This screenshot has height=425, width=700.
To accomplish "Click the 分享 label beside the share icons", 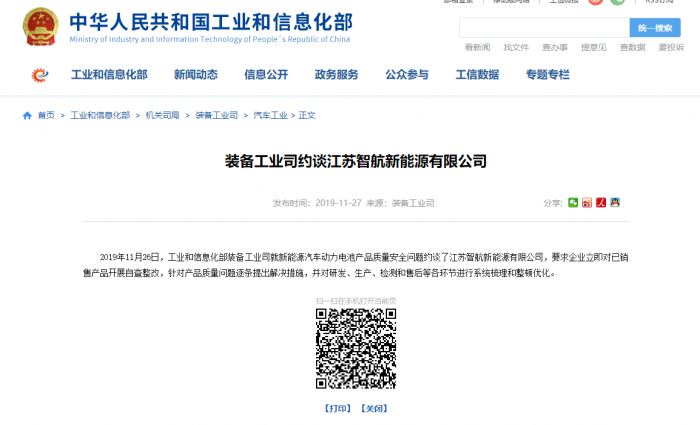I will tap(553, 203).
